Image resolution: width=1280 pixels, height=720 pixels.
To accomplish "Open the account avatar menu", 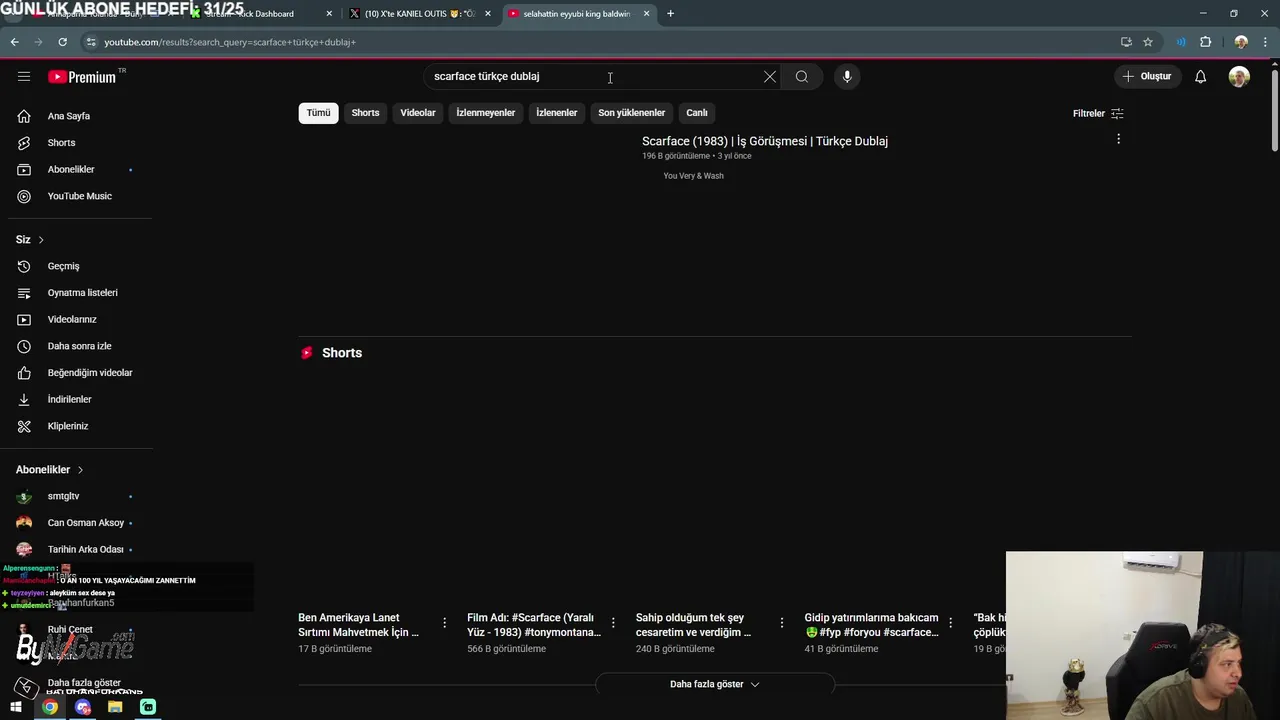I will coord(1239,77).
